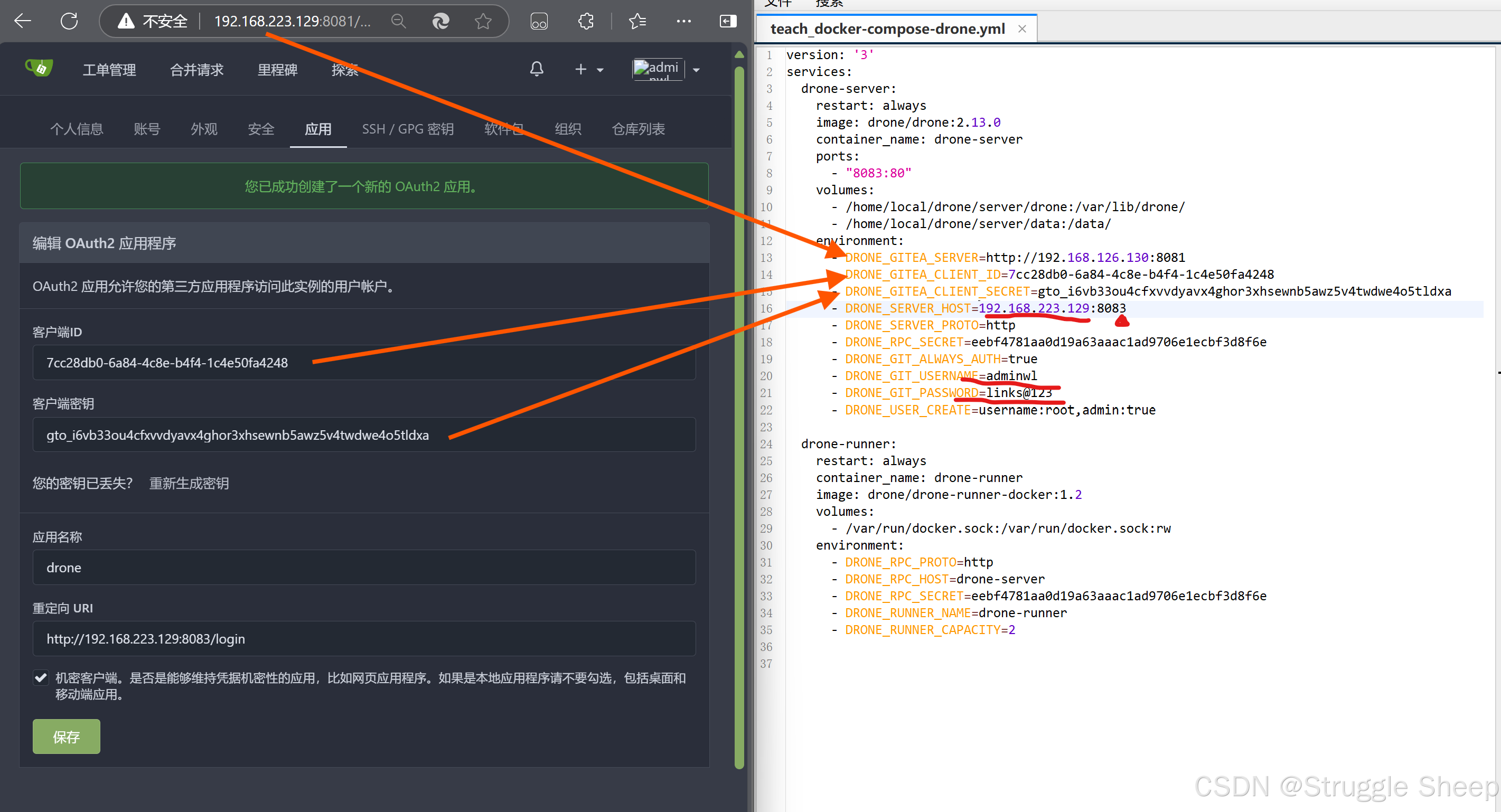Viewport: 1501px width, 812px height.
Task: Reload the page with refresh icon
Action: [x=69, y=22]
